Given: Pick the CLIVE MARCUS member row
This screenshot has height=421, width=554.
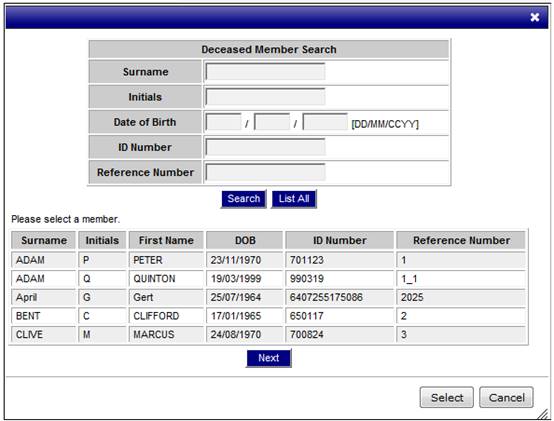Looking at the screenshot, I should click(x=268, y=334).
